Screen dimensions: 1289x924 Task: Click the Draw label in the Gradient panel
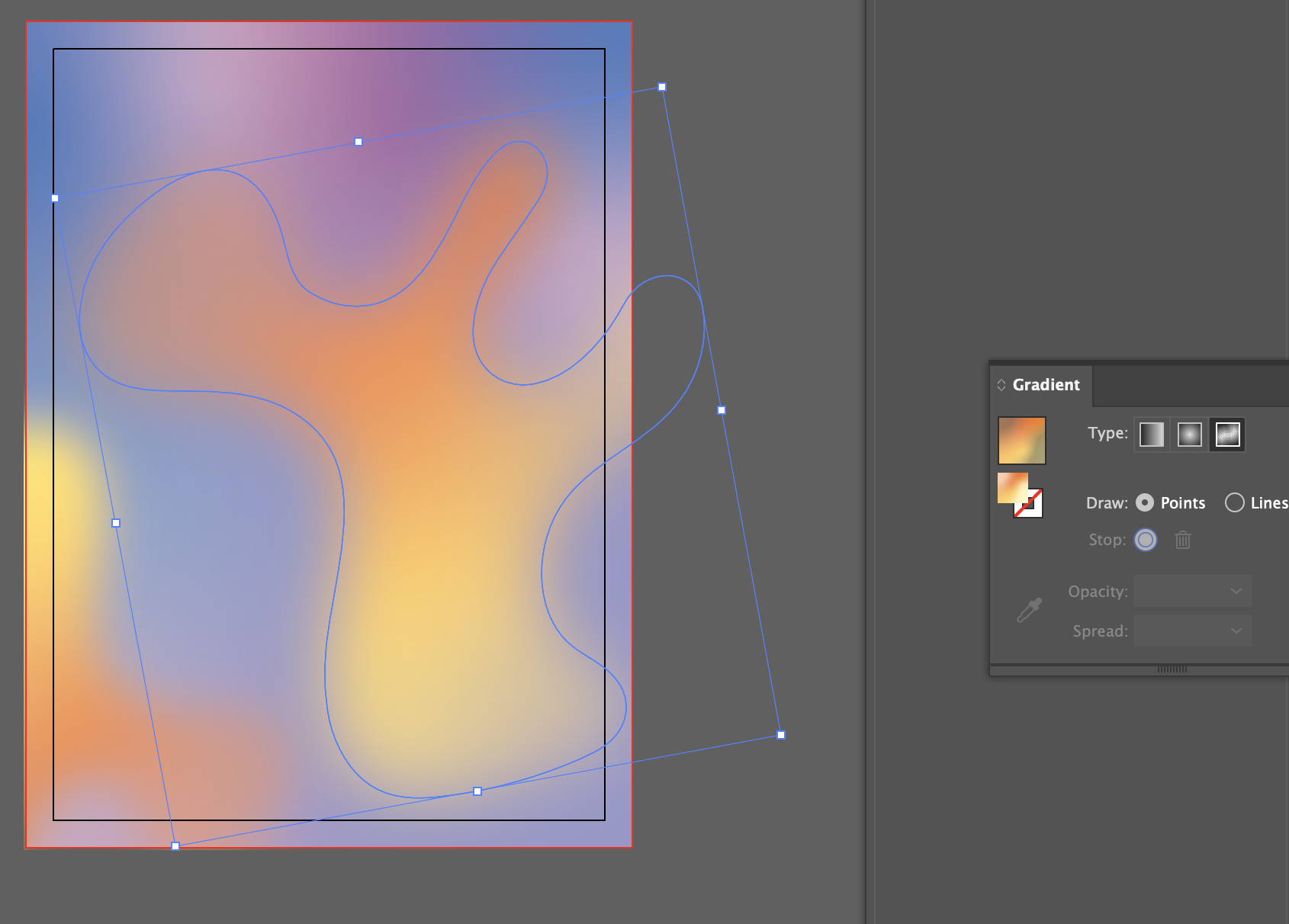[x=1106, y=502]
